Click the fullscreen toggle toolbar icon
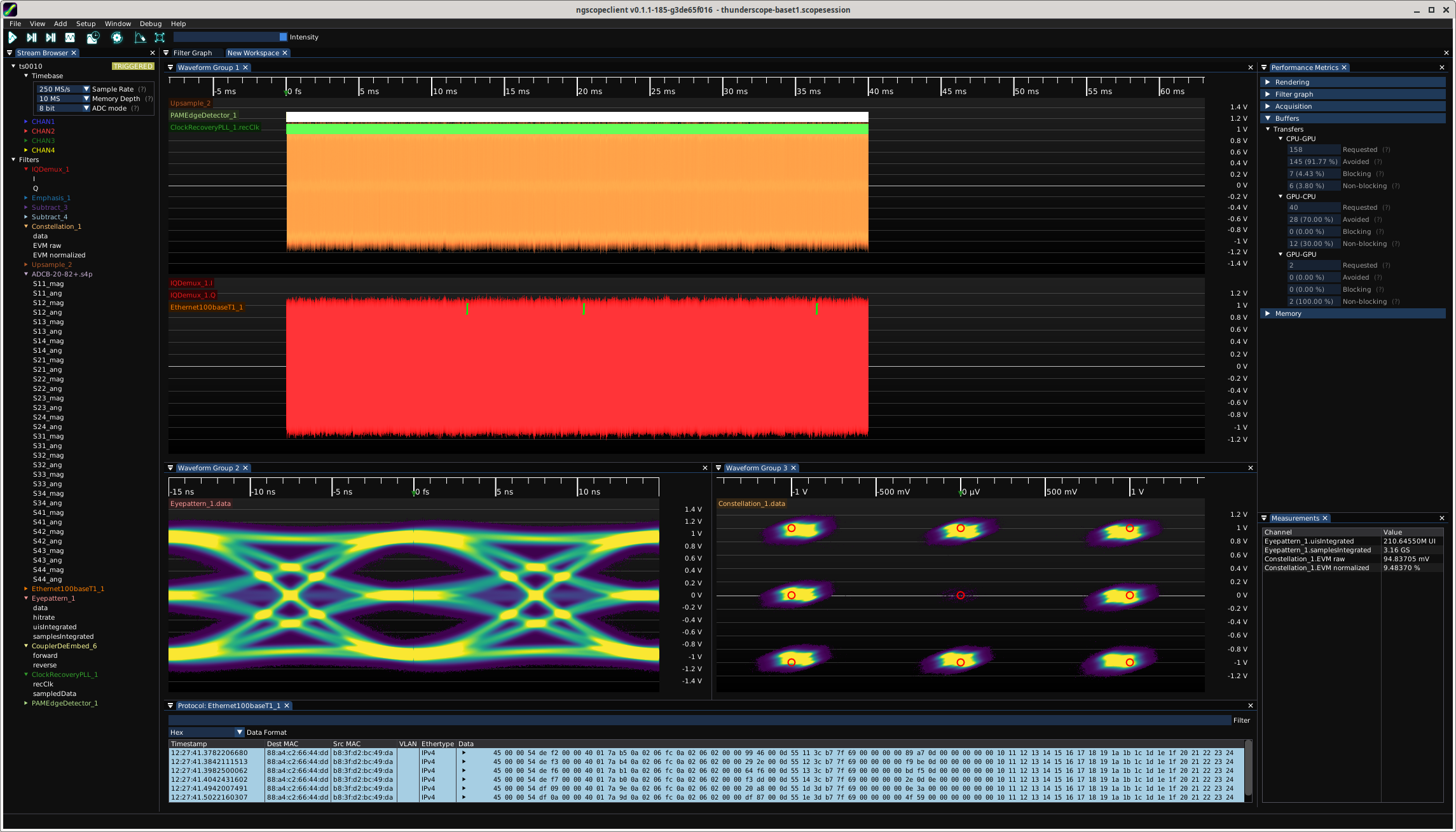 pos(160,38)
